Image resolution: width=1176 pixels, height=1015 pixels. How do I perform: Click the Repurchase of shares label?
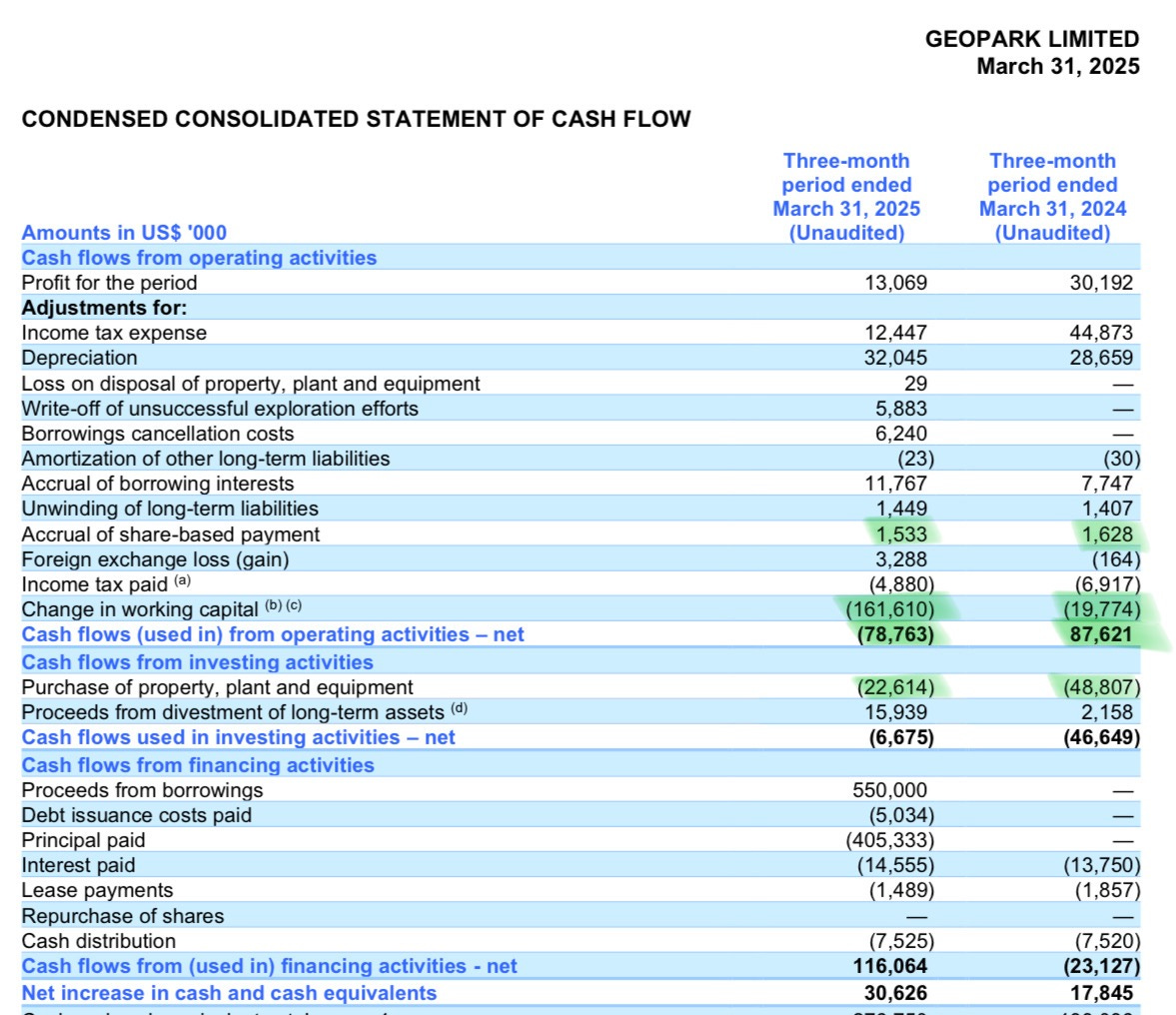123,916
